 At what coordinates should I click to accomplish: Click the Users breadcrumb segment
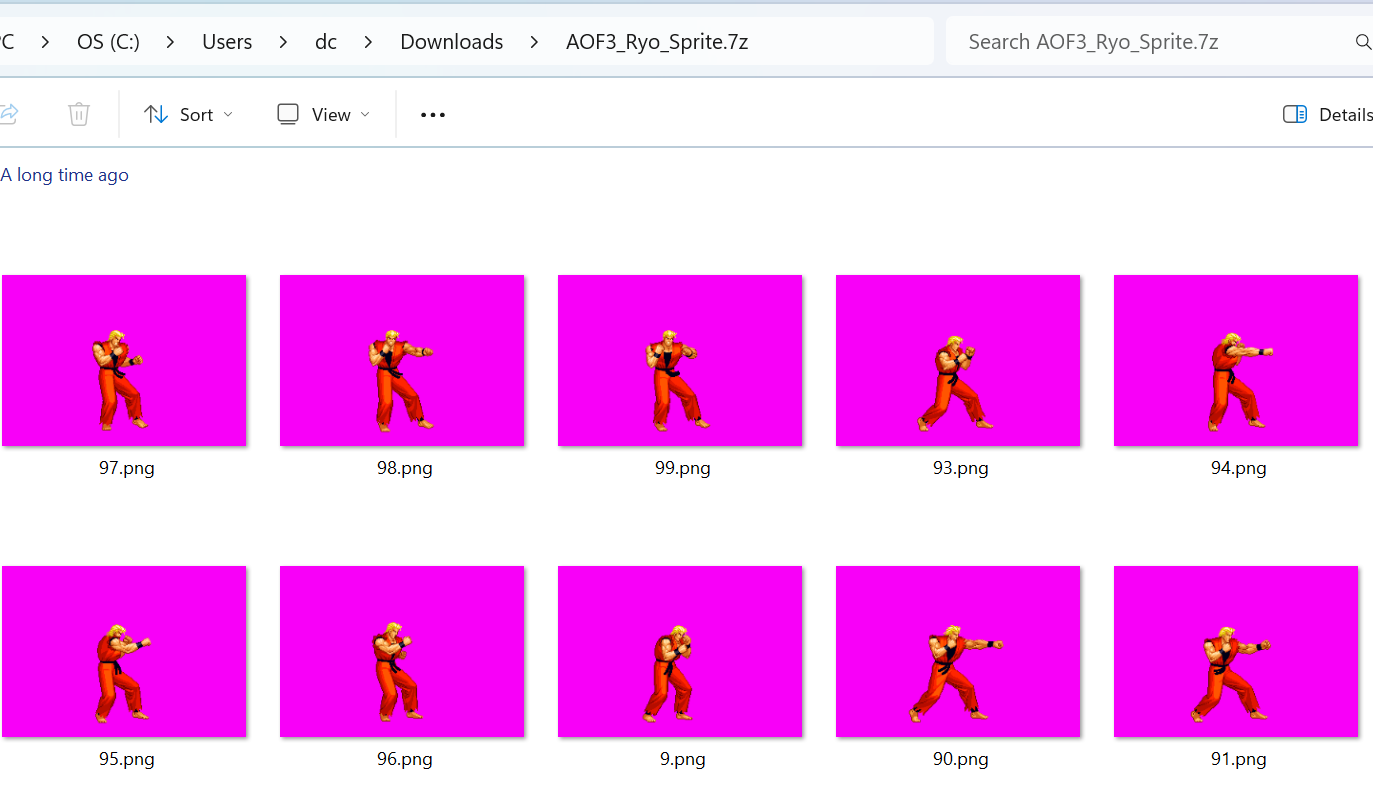click(x=227, y=42)
